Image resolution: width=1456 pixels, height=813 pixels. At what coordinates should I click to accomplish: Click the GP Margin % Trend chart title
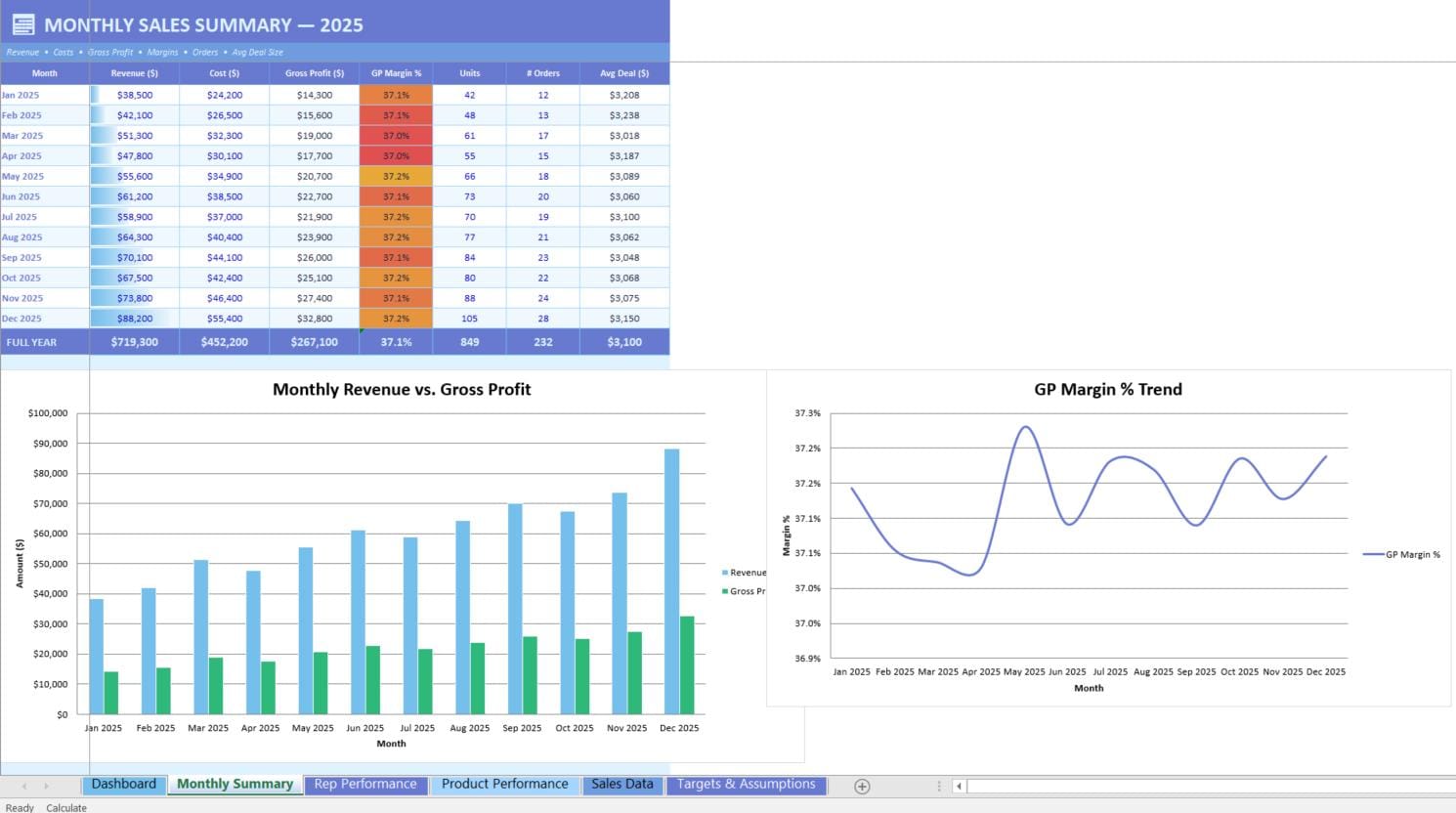(x=1108, y=389)
